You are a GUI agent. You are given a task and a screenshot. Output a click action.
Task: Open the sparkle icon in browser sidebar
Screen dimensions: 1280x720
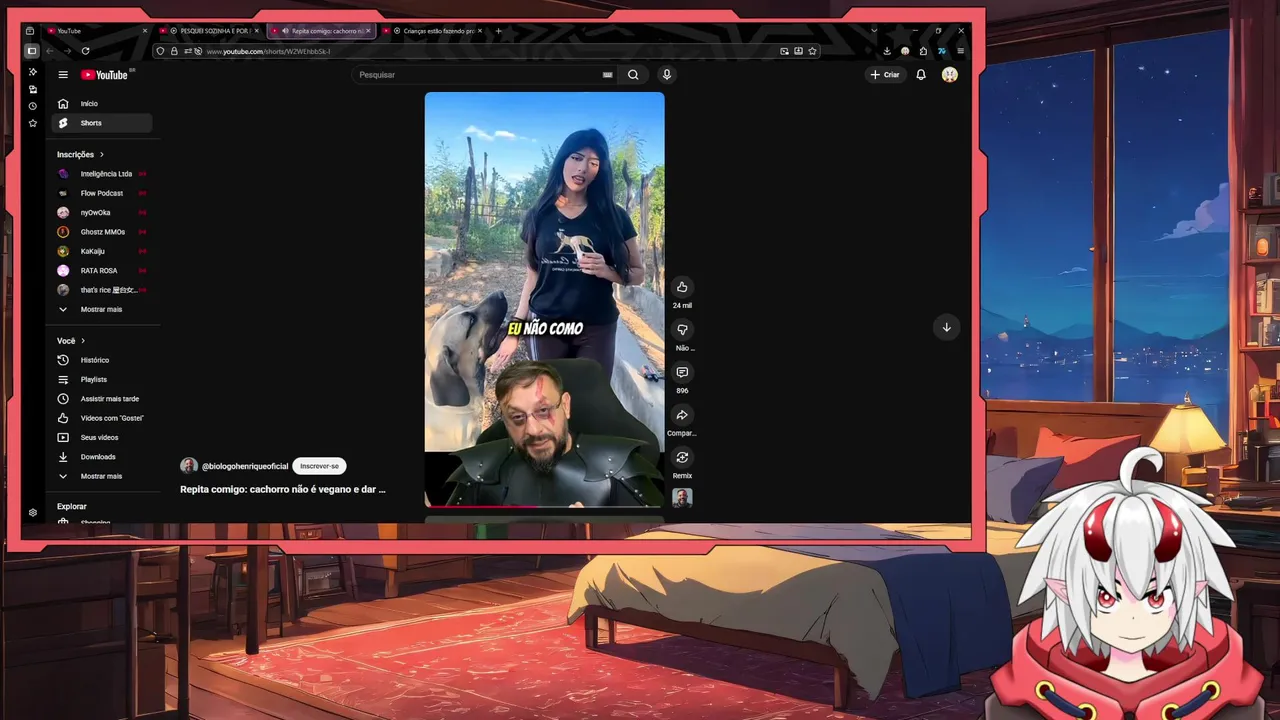tap(32, 72)
